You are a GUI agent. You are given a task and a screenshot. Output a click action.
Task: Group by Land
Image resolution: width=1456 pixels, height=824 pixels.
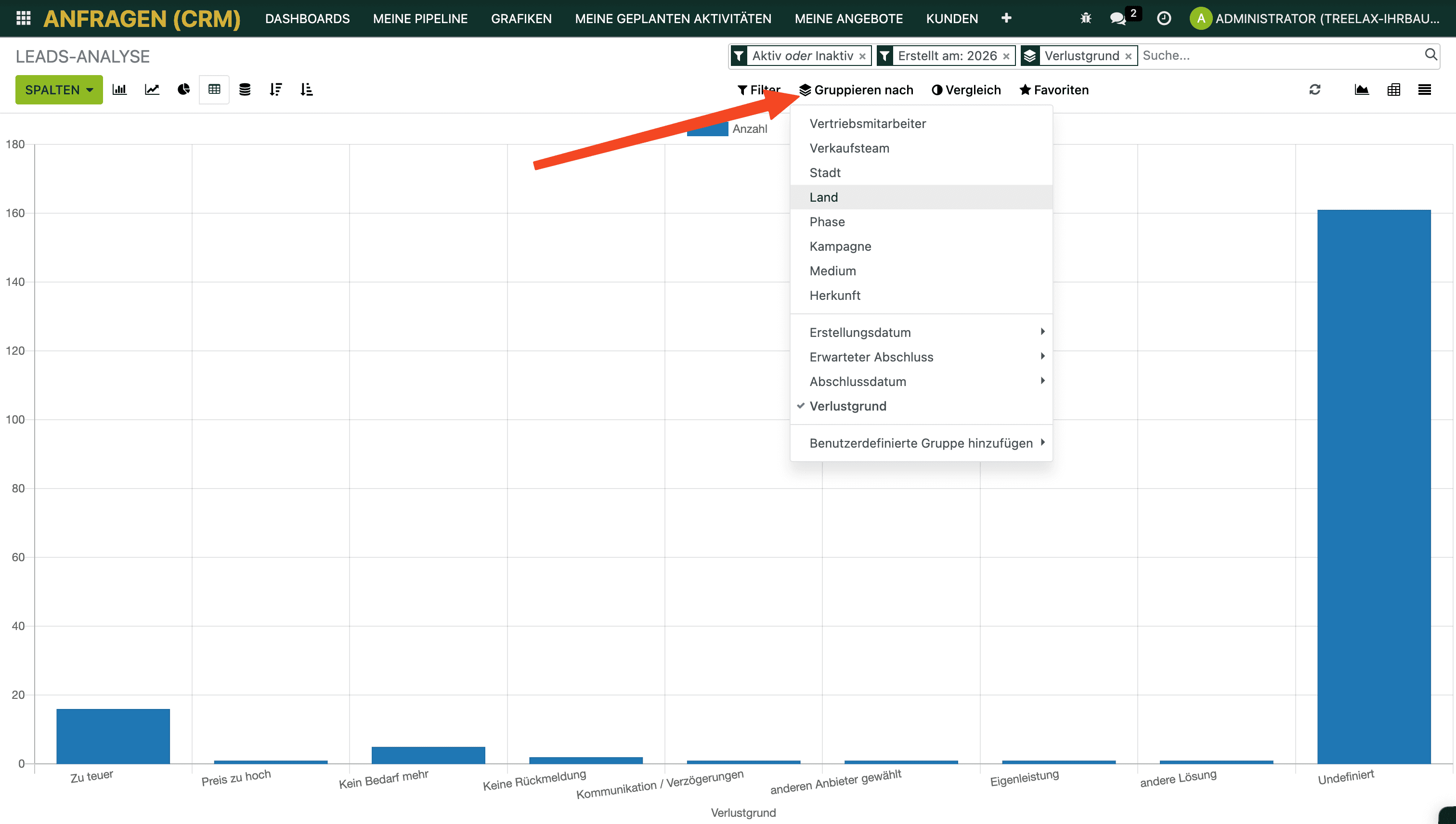(824, 197)
